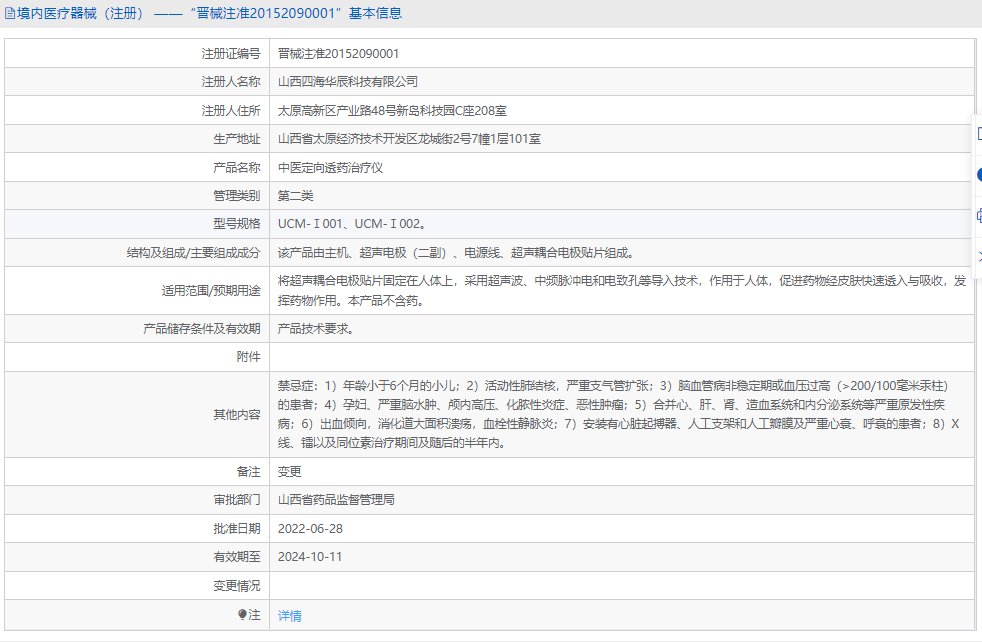Click approving department 山西省药品监督管理局
This screenshot has width=982, height=642.
coord(336,499)
